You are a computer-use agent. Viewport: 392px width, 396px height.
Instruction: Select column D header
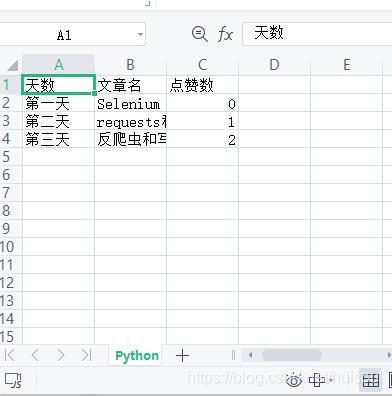pyautogui.click(x=274, y=65)
